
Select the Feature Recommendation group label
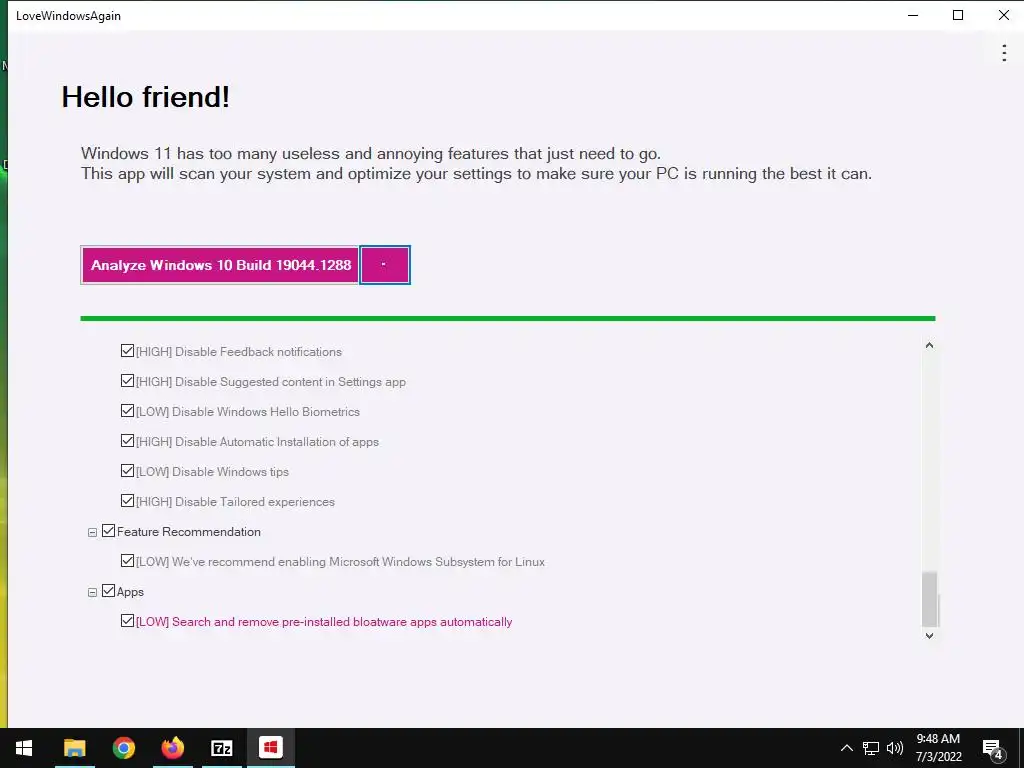[189, 532]
